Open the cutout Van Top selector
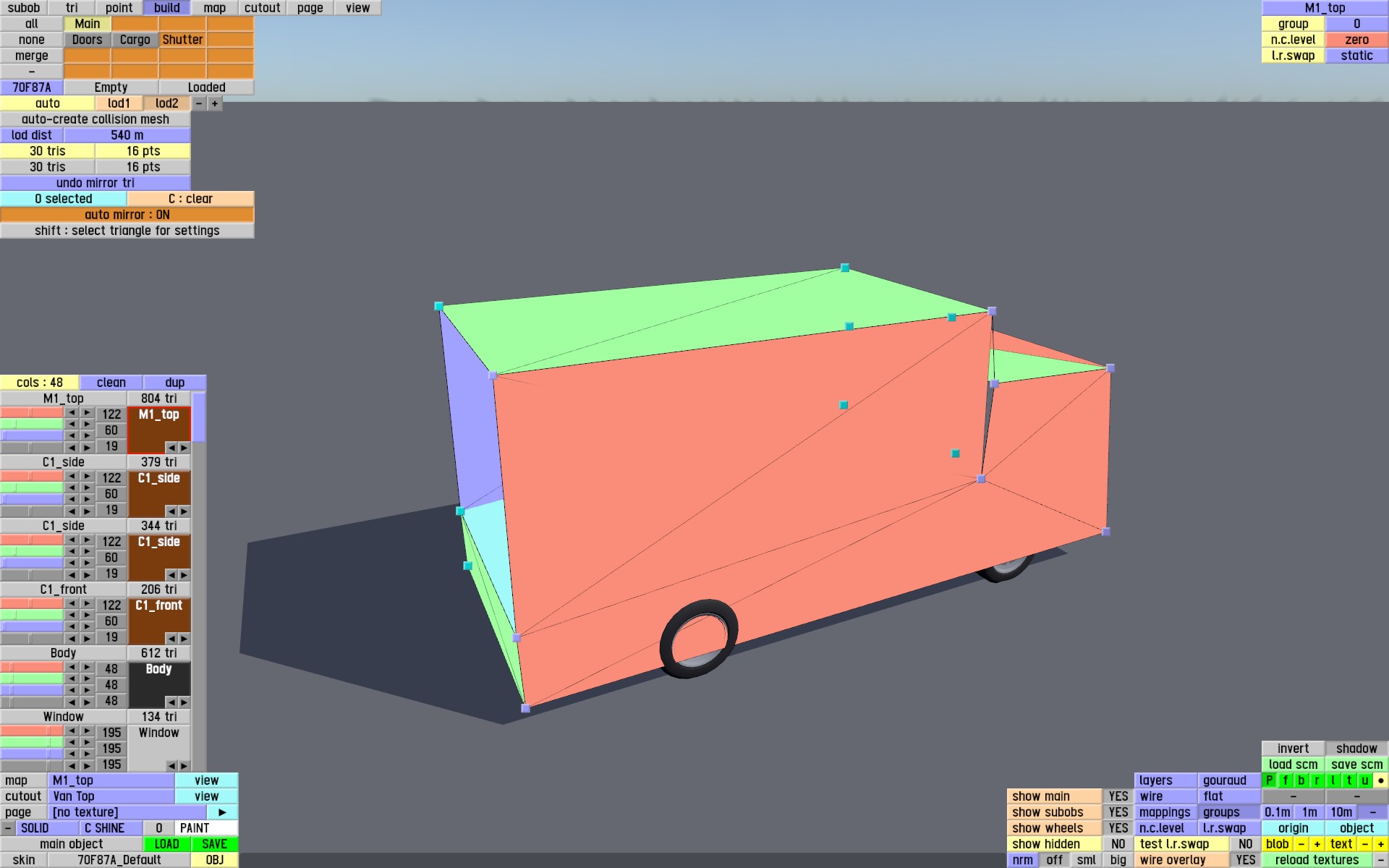 pyautogui.click(x=111, y=796)
